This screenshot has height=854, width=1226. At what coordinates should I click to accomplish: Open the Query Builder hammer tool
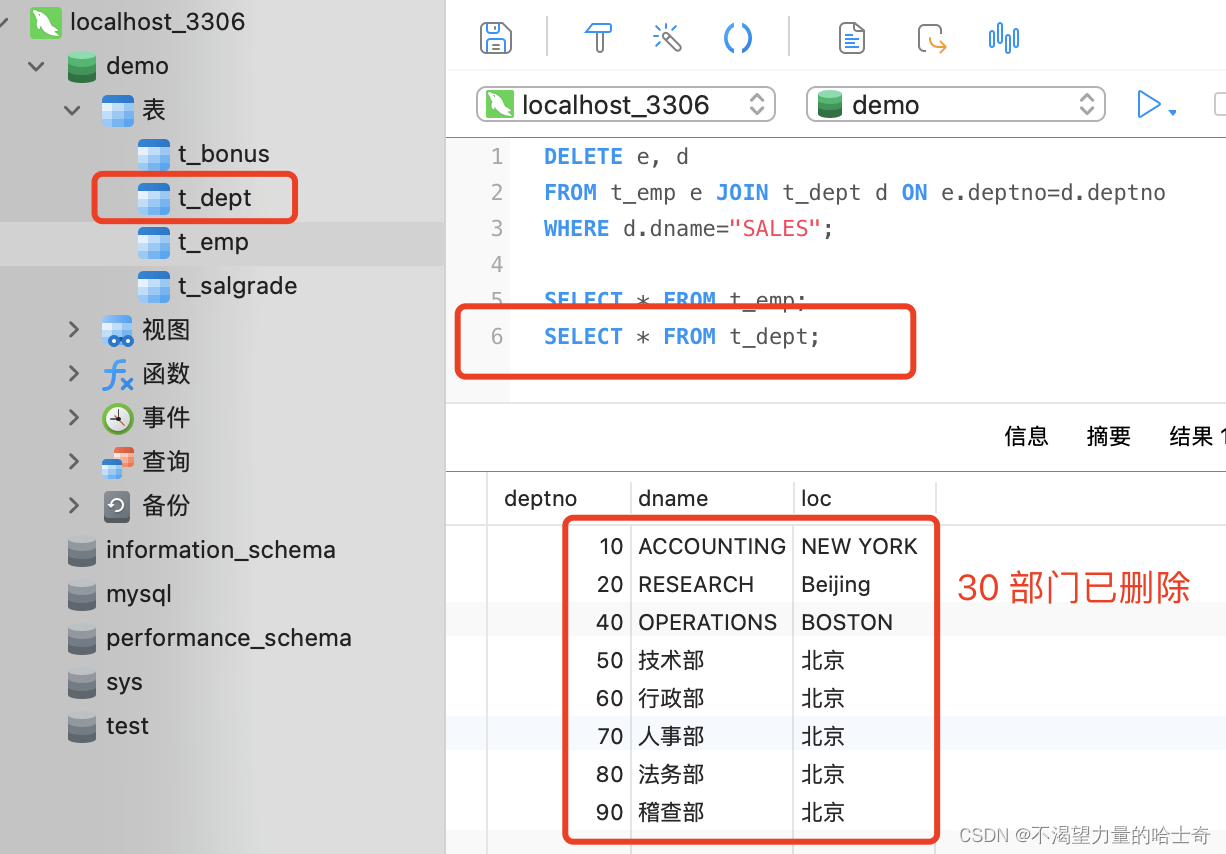tap(598, 38)
